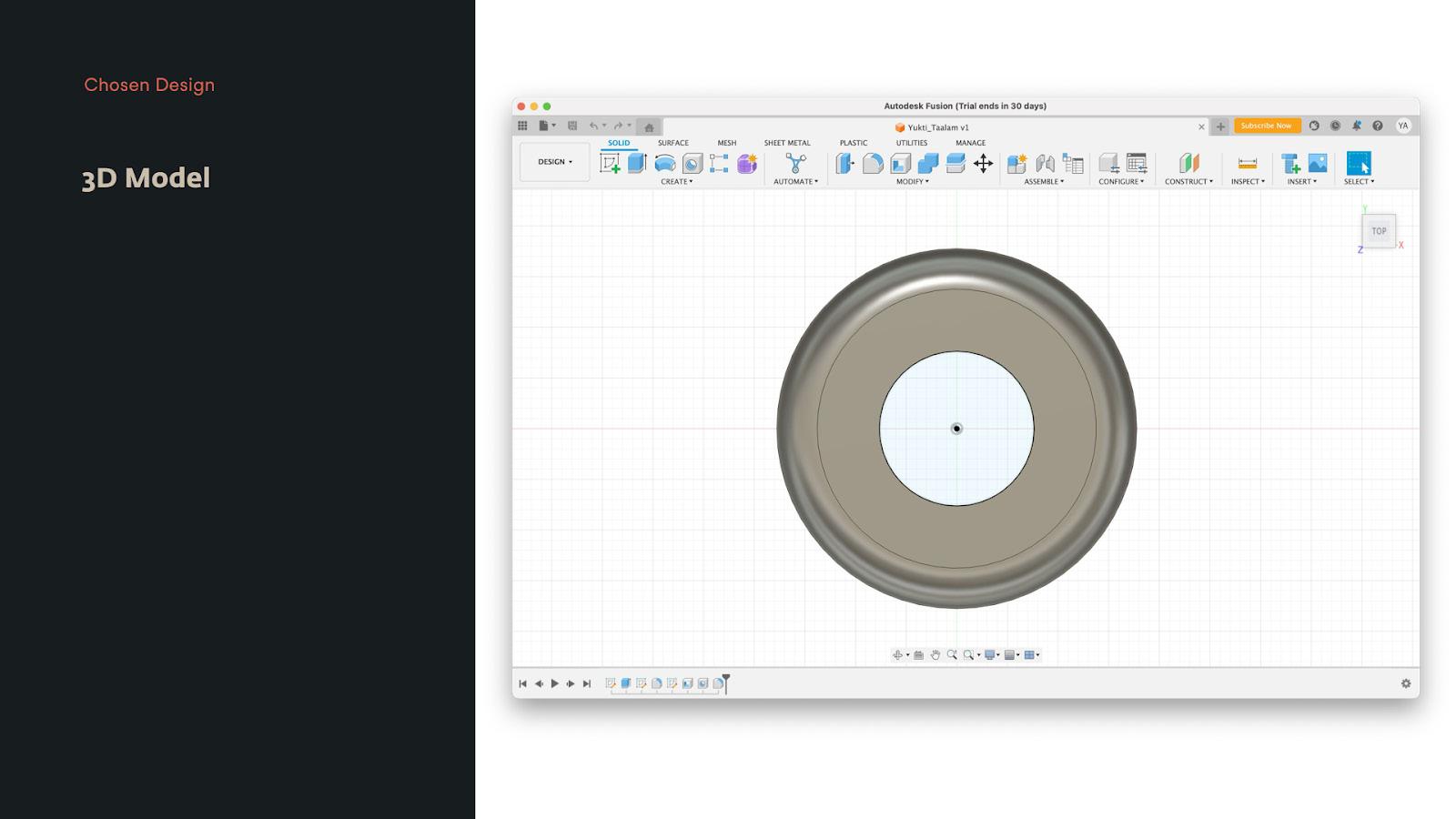The width and height of the screenshot is (1456, 819).
Task: Select the Rectangular Pattern tool
Action: click(x=719, y=163)
